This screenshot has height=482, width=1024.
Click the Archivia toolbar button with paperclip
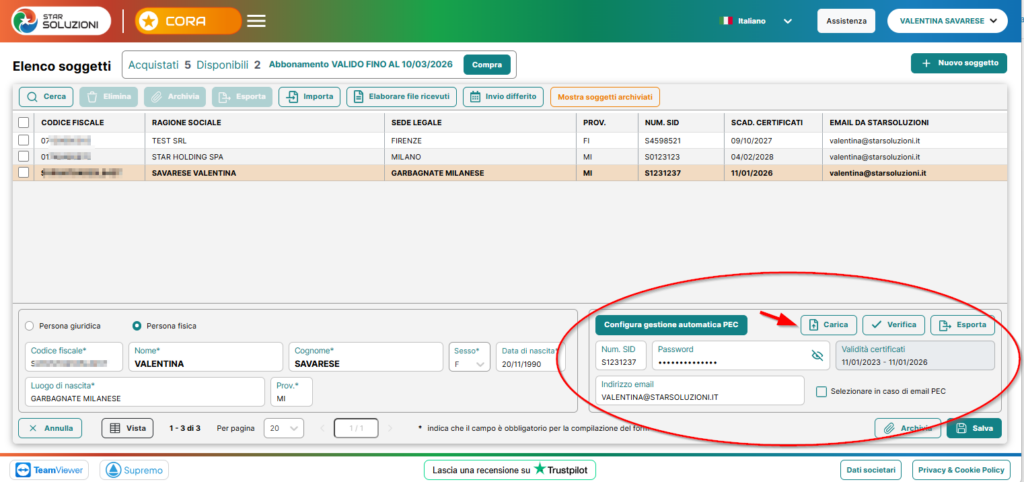pyautogui.click(x=176, y=97)
